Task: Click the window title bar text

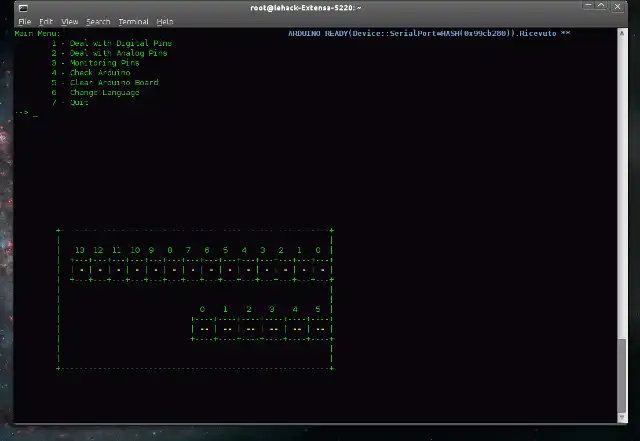Action: [x=305, y=7]
